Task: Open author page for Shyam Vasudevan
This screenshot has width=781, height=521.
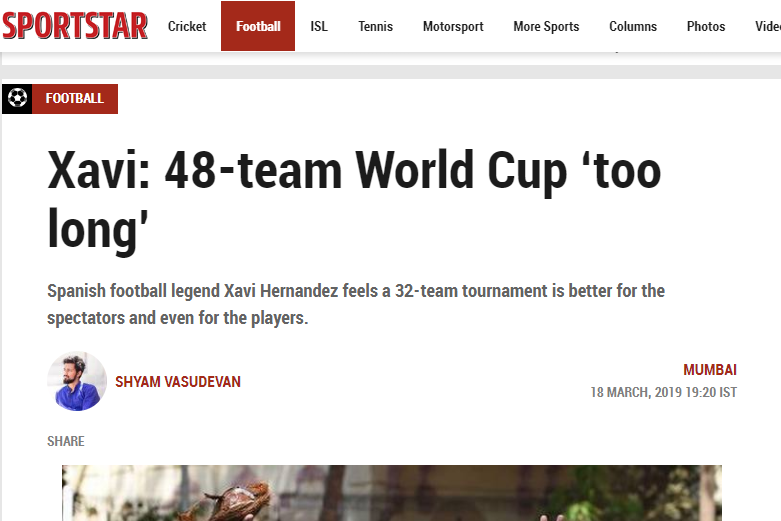Action: [x=178, y=382]
